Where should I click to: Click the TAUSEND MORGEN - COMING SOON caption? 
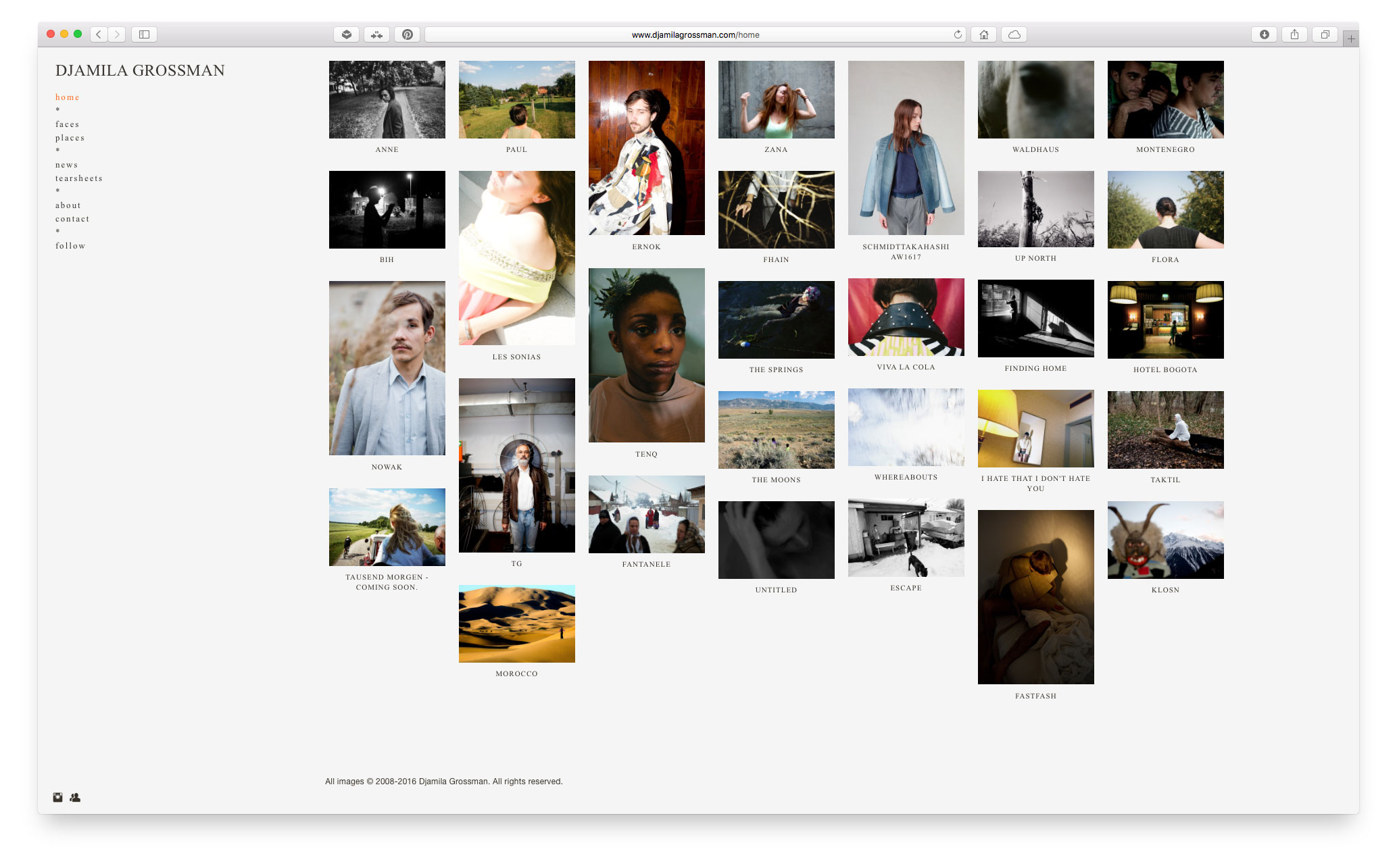387,582
